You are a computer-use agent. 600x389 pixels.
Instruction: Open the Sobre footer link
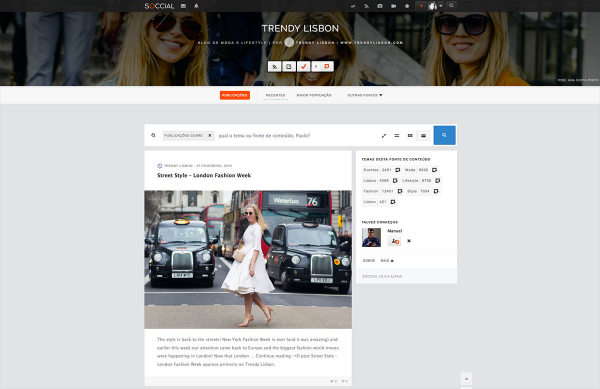click(369, 260)
